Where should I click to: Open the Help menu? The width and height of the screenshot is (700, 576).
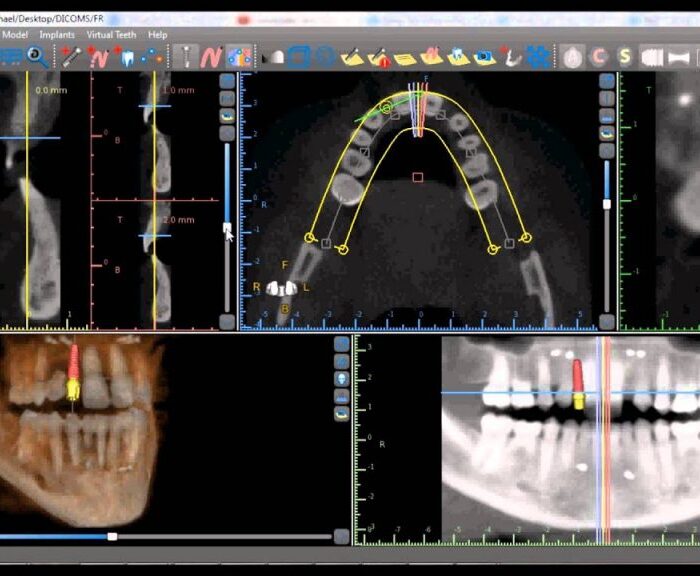[158, 34]
